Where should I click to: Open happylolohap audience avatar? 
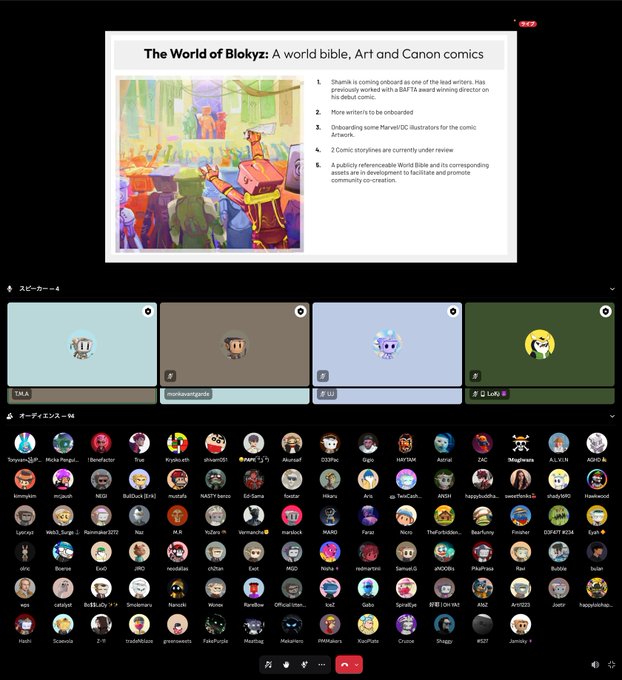pyautogui.click(x=597, y=588)
